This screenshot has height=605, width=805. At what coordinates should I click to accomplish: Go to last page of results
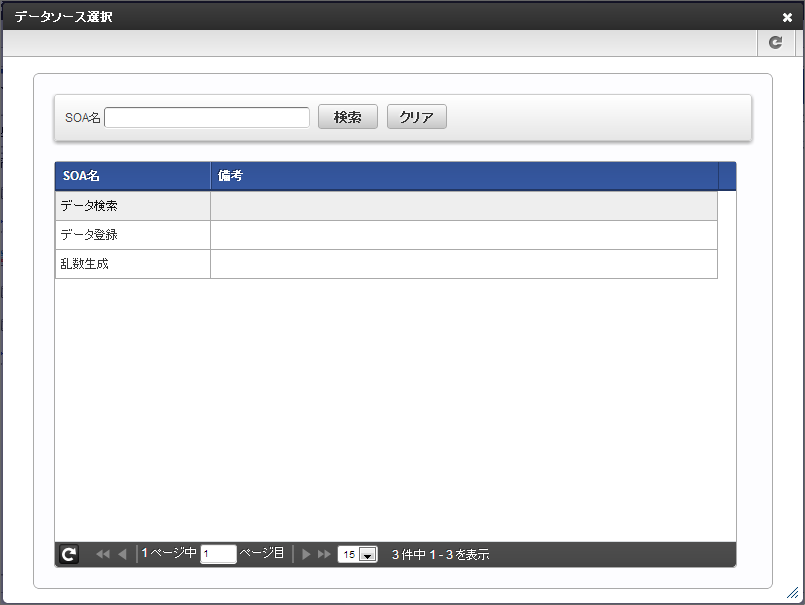324,554
